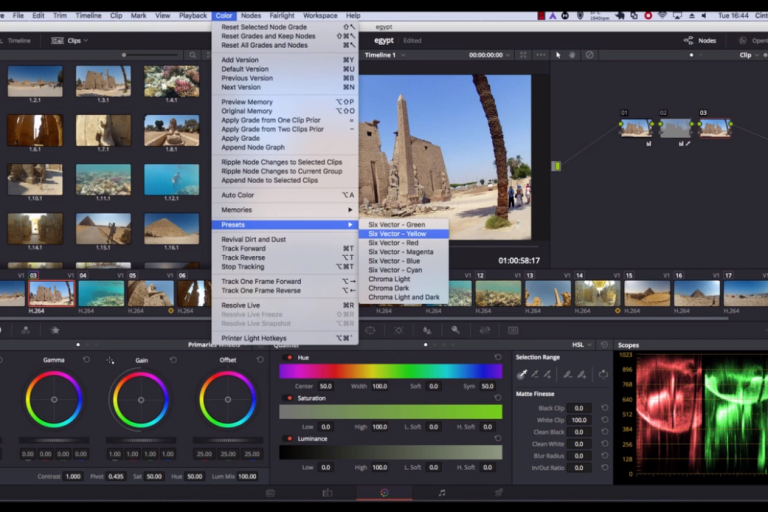Select Chroma Light and Dark preset
This screenshot has height=512, width=768.
click(x=404, y=297)
